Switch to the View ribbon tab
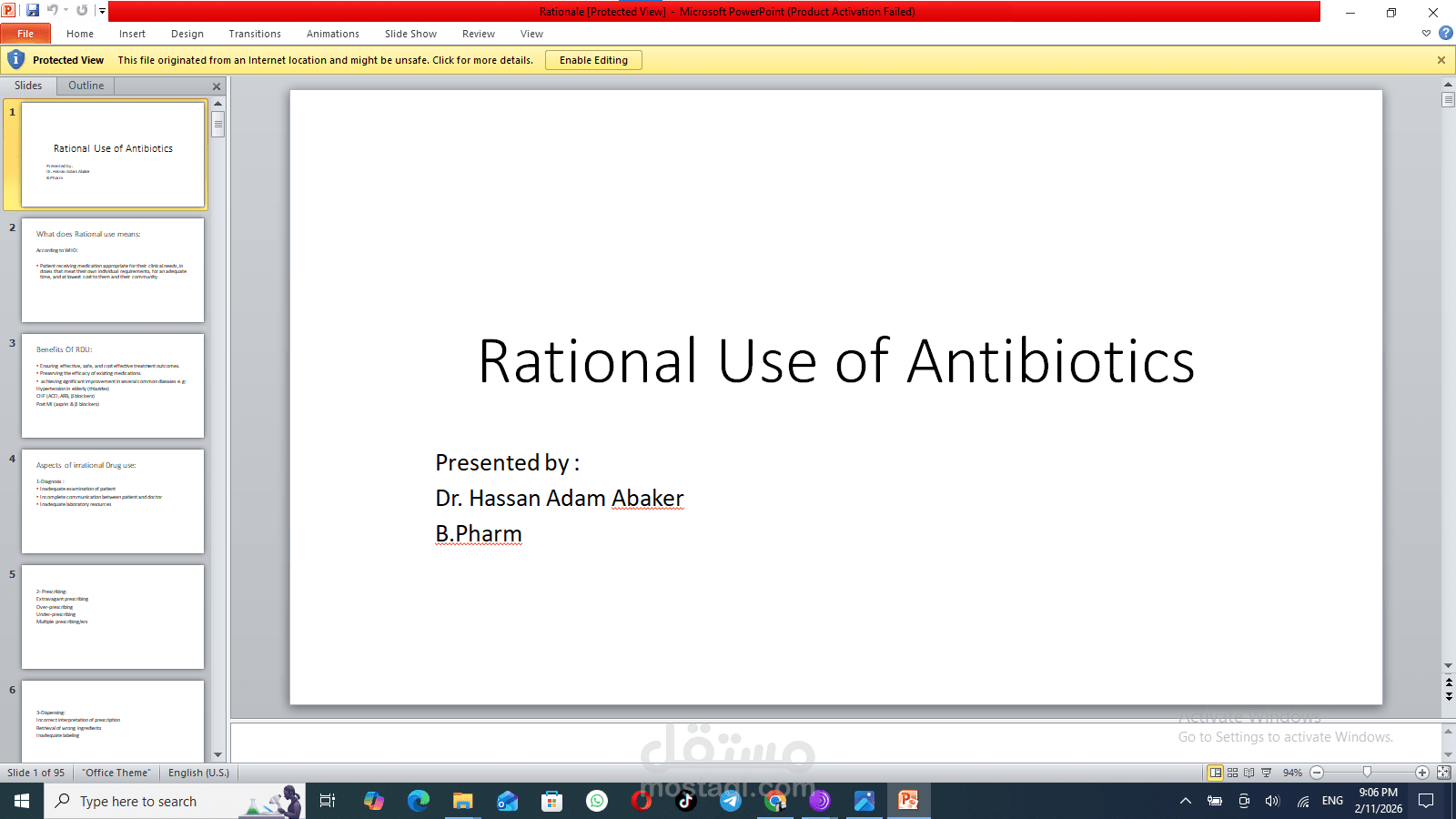 531,34
